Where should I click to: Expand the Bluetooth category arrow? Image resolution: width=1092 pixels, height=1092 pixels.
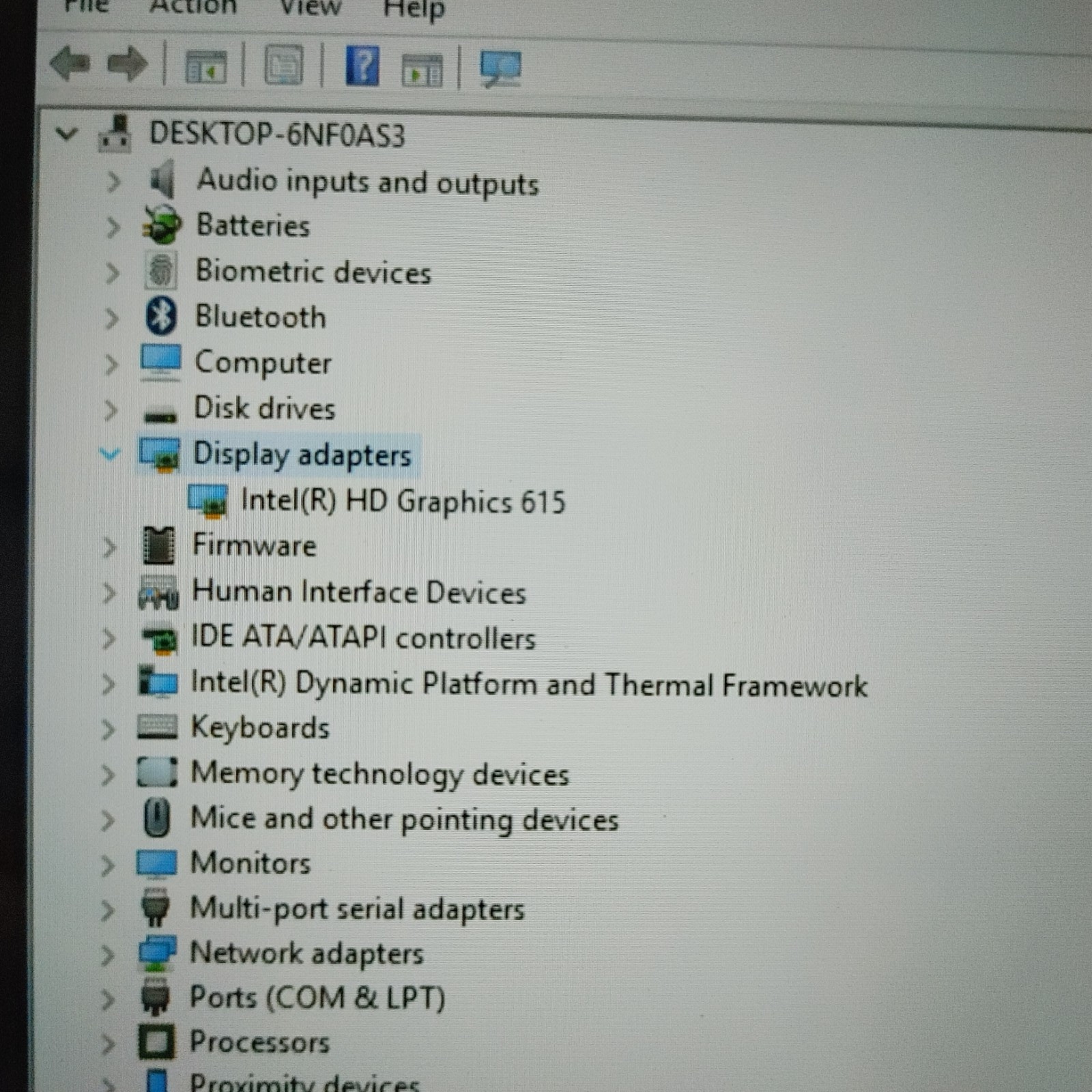(111, 318)
